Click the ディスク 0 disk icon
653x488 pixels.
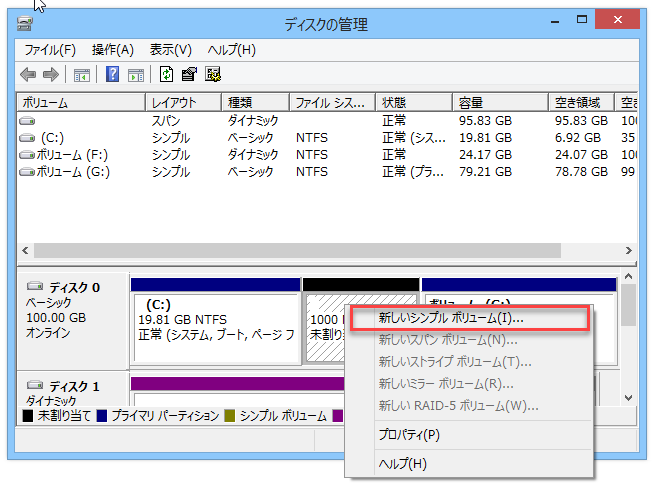(35, 286)
